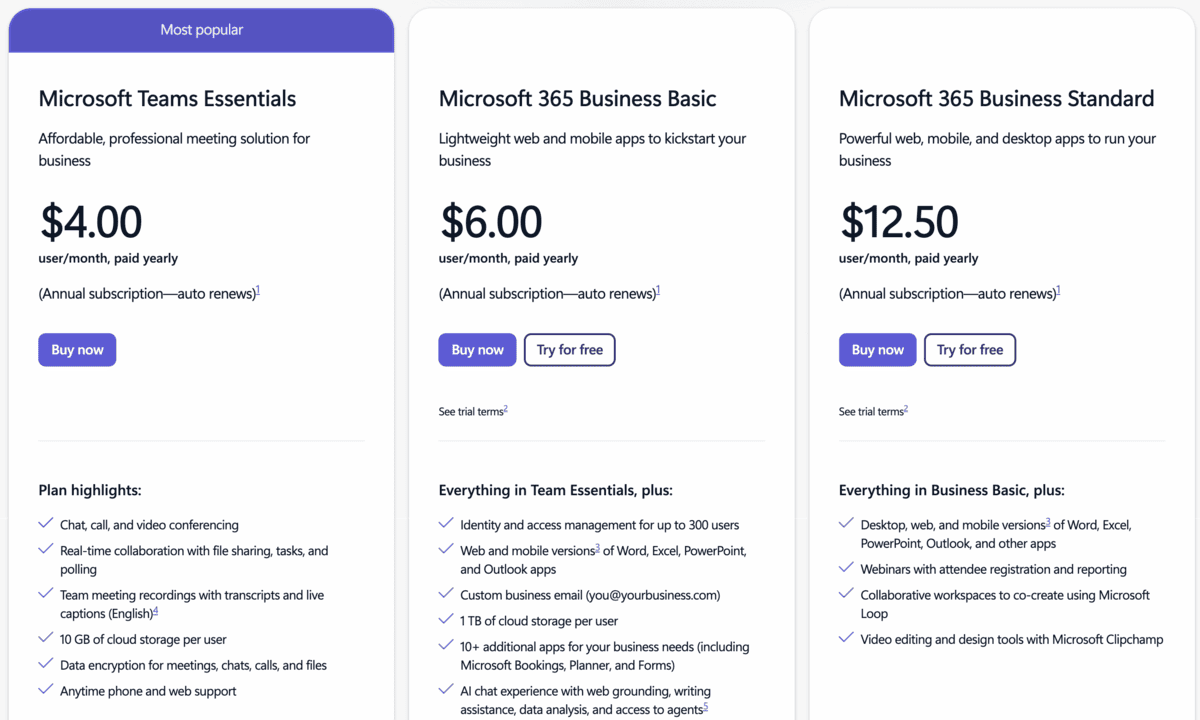Click the checkmark next to "Video editing and design tools with Microsoft Clipchamp"

pyautogui.click(x=845, y=639)
